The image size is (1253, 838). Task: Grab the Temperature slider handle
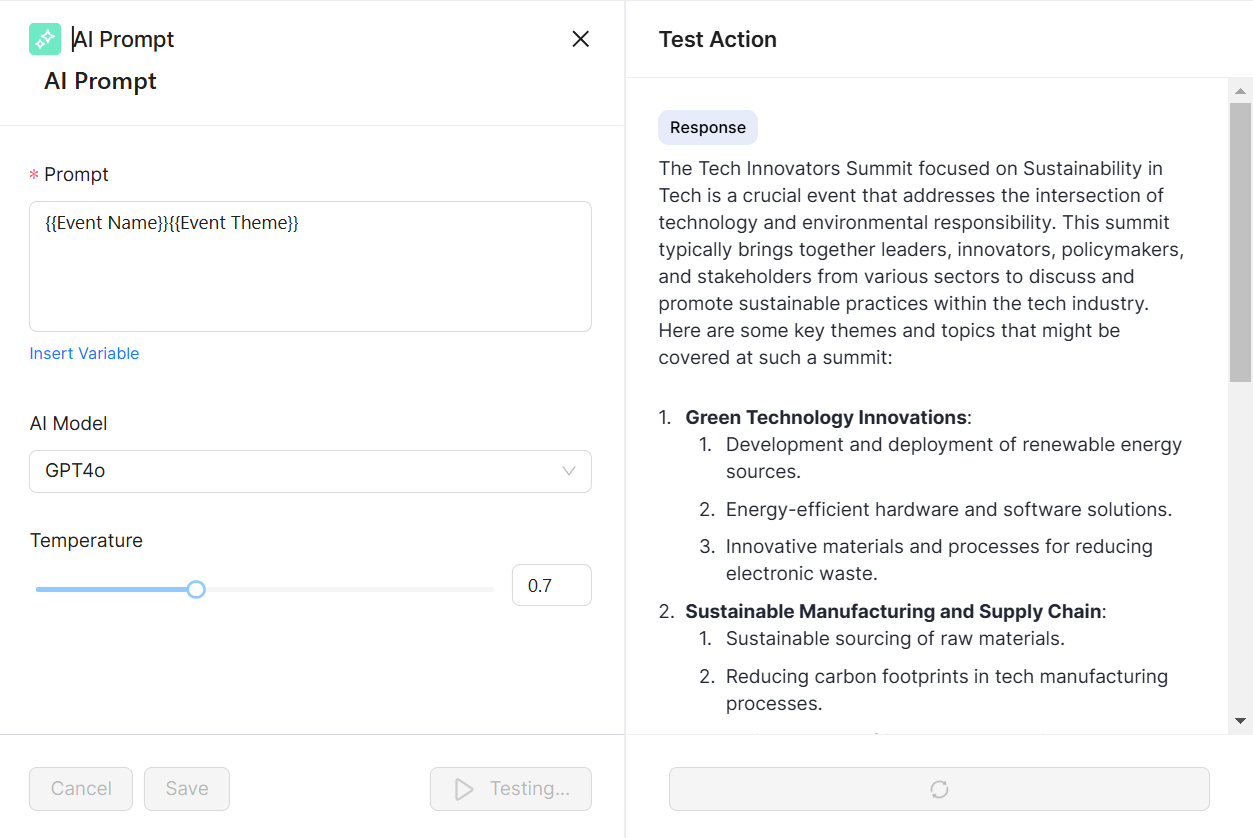click(196, 589)
